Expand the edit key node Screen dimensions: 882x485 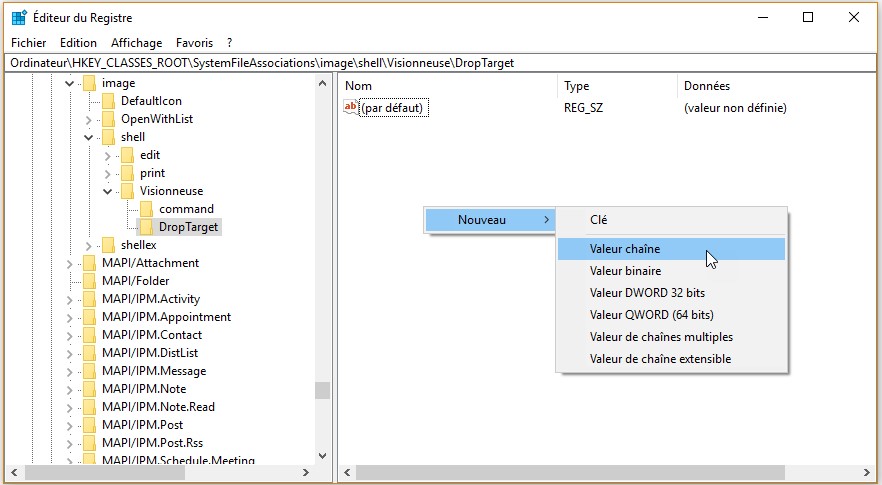[x=107, y=155]
